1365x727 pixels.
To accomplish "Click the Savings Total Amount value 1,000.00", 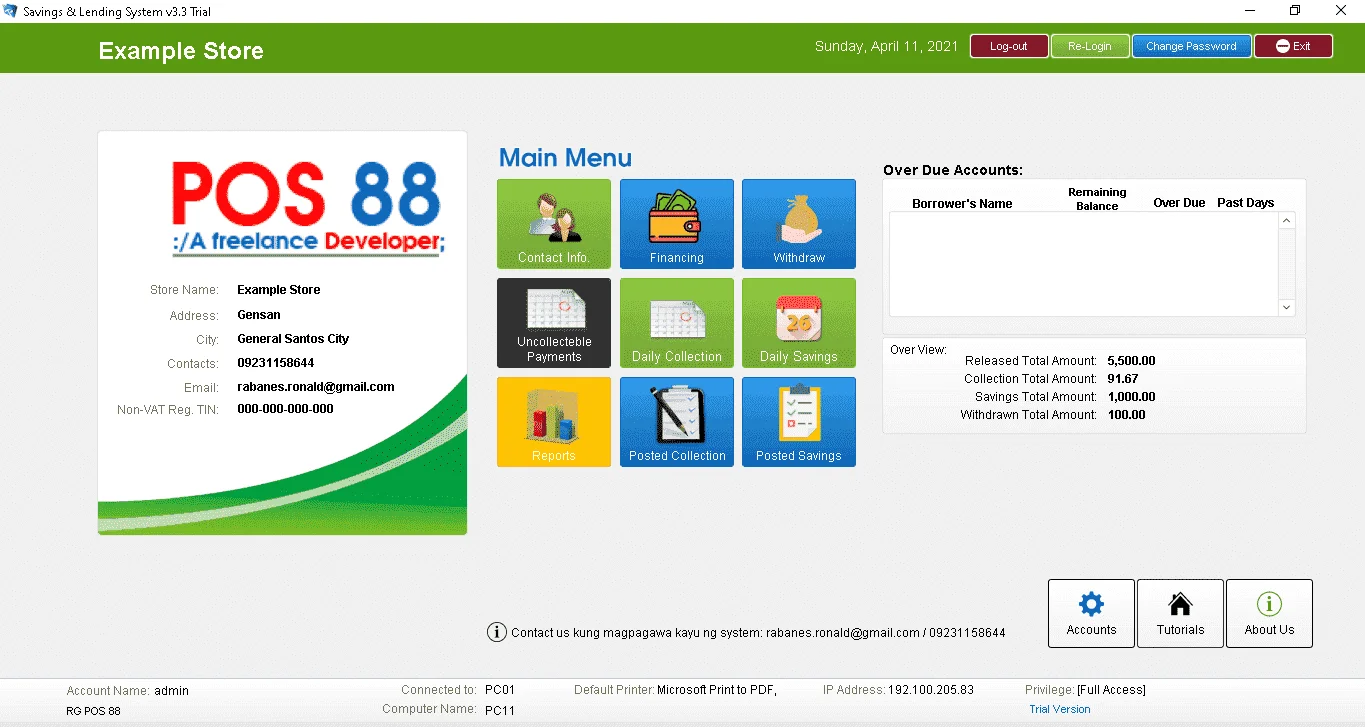I will click(1131, 397).
